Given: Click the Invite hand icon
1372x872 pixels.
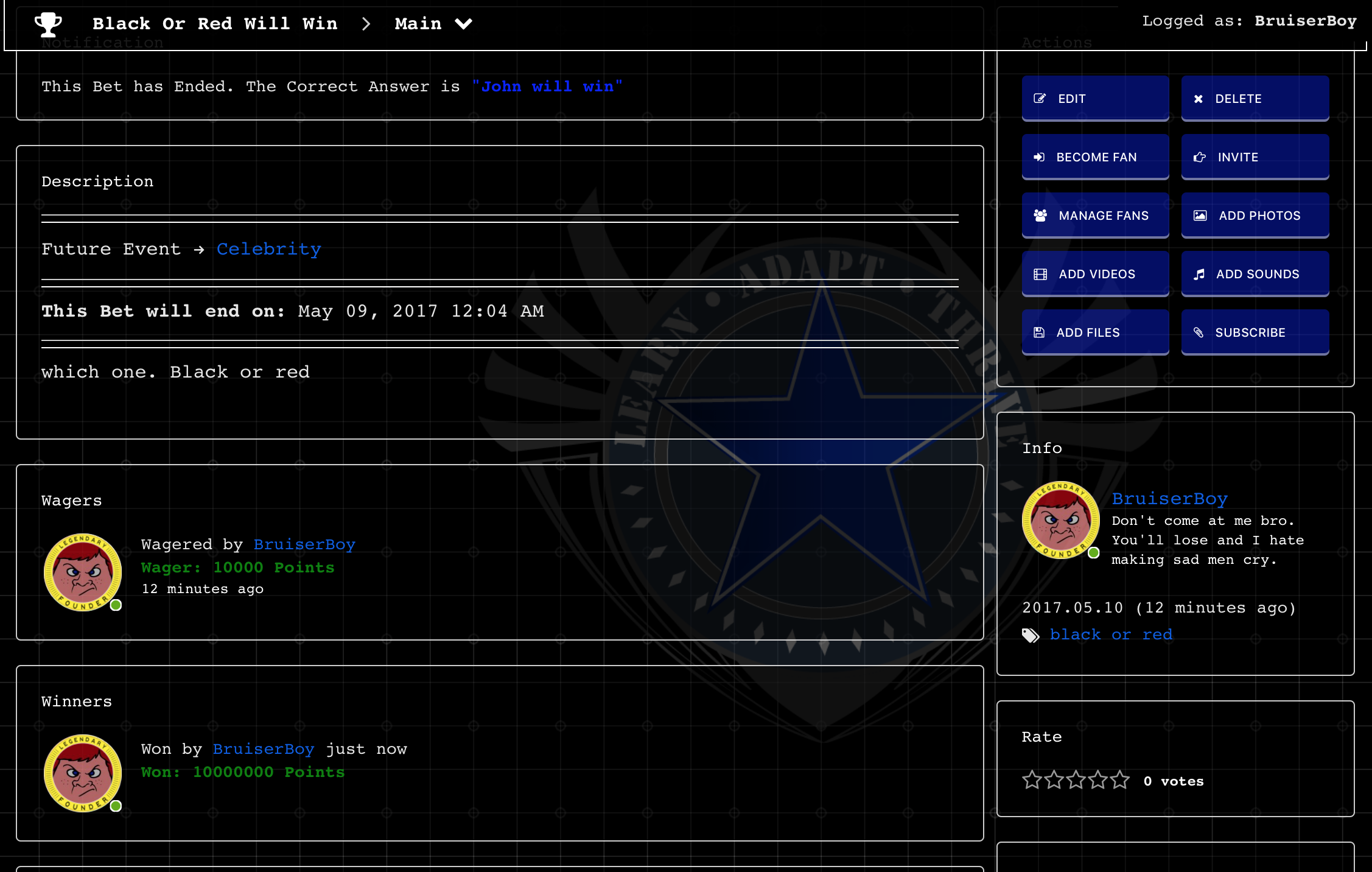Looking at the screenshot, I should click(x=1199, y=157).
